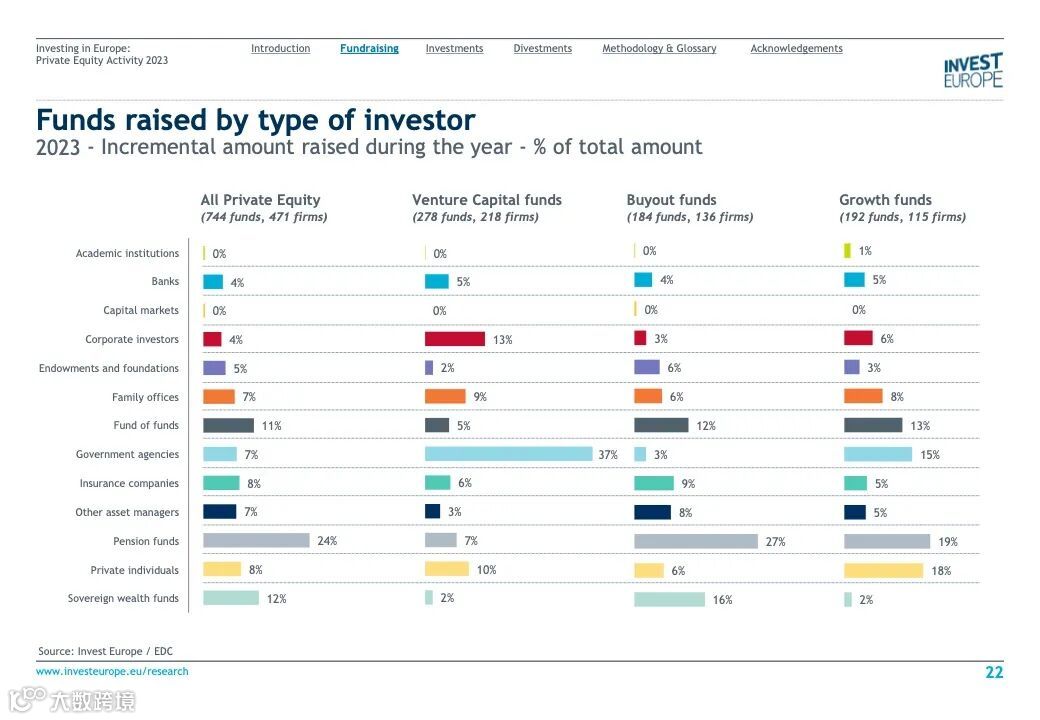Click the Growth funds Private individuals 18% bar

tap(883, 570)
